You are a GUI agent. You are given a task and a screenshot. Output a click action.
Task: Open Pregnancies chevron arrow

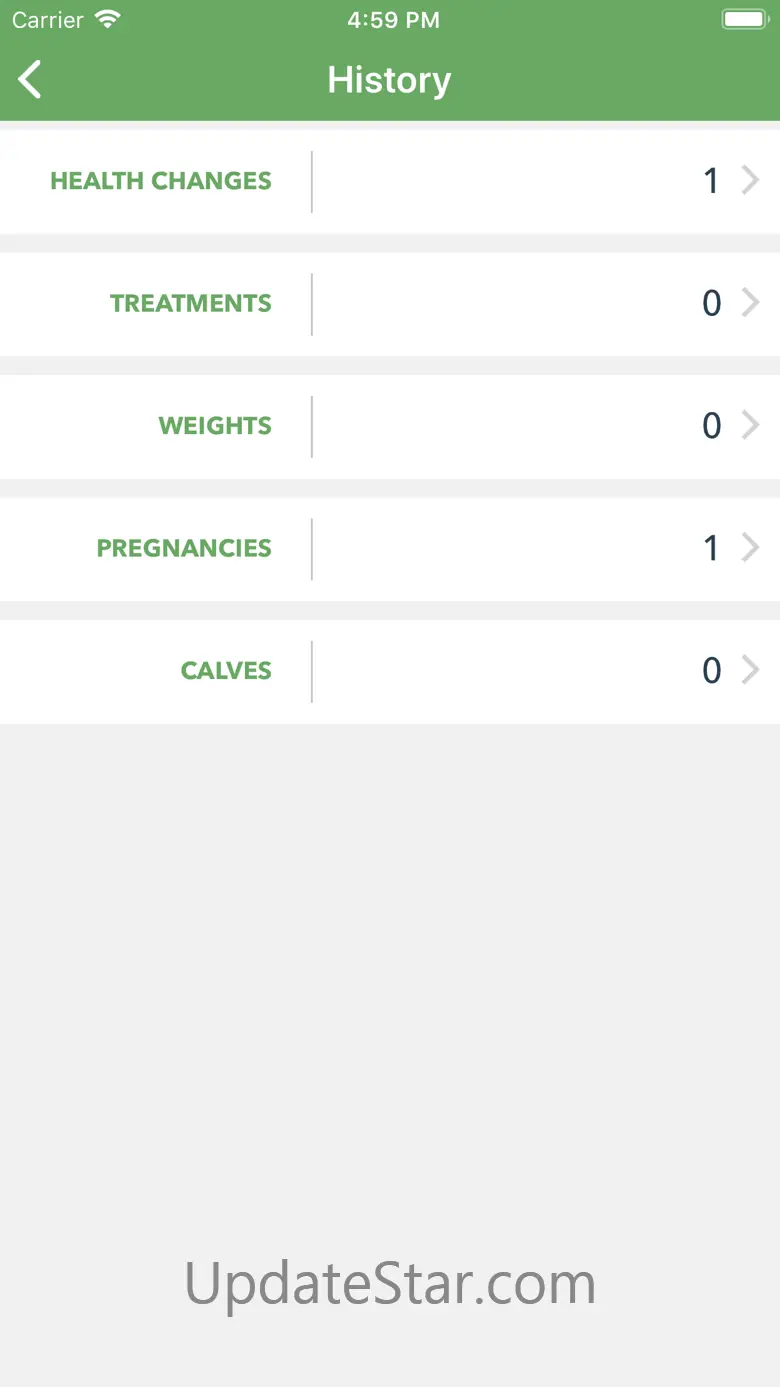pos(750,548)
